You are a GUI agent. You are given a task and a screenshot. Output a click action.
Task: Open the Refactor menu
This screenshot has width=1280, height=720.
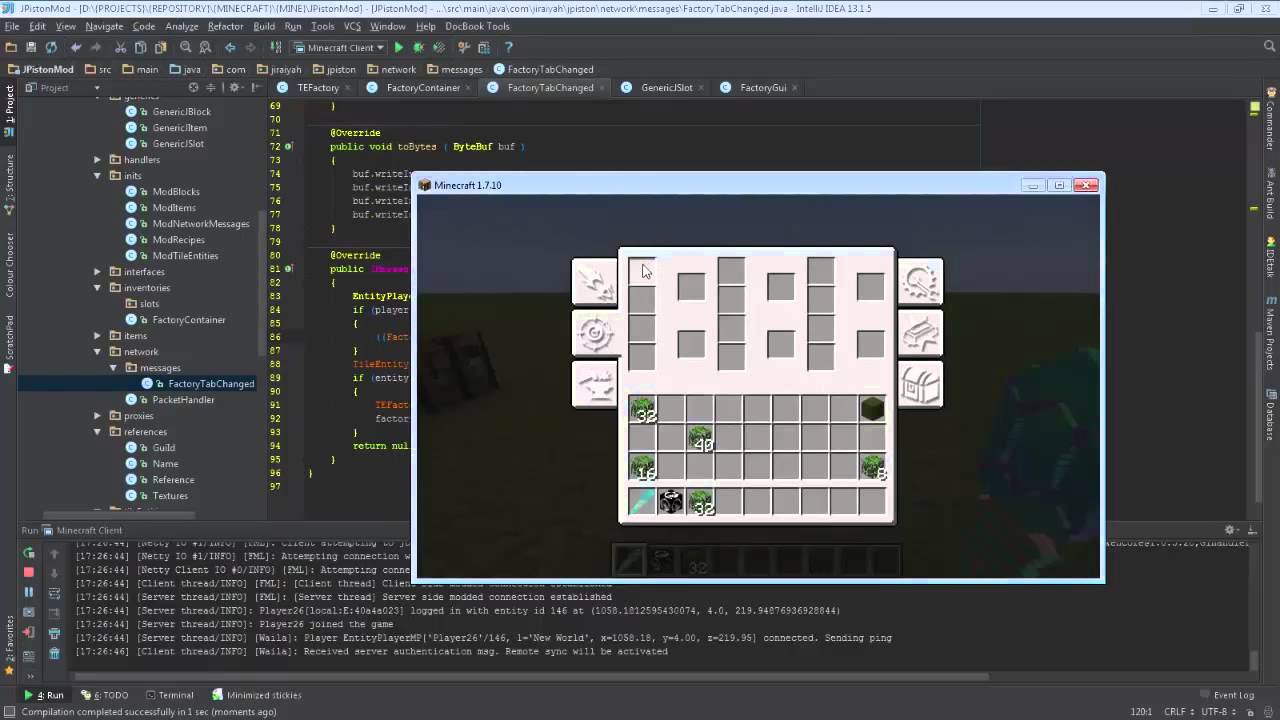coord(225,26)
